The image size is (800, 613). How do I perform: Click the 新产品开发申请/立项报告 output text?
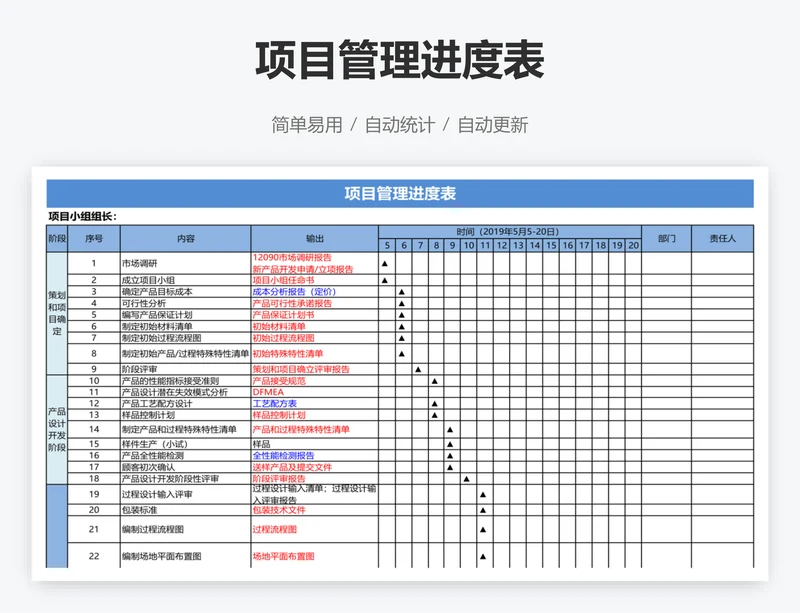pyautogui.click(x=303, y=269)
